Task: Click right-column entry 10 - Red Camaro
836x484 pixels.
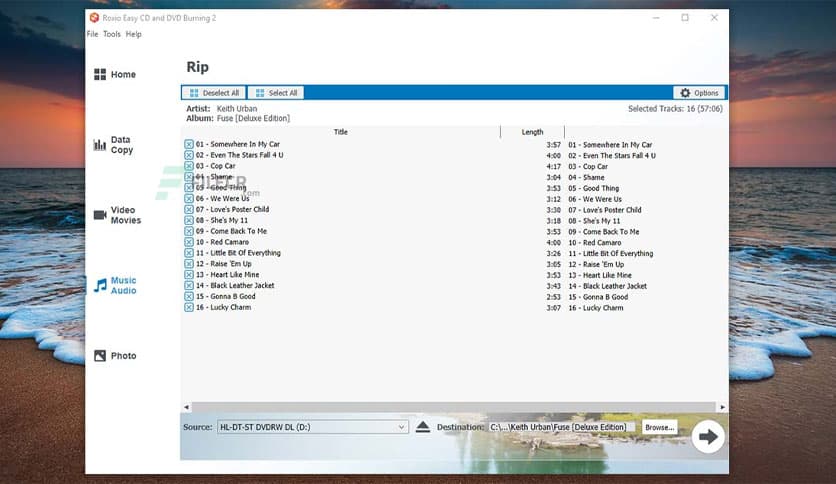Action: click(x=594, y=243)
